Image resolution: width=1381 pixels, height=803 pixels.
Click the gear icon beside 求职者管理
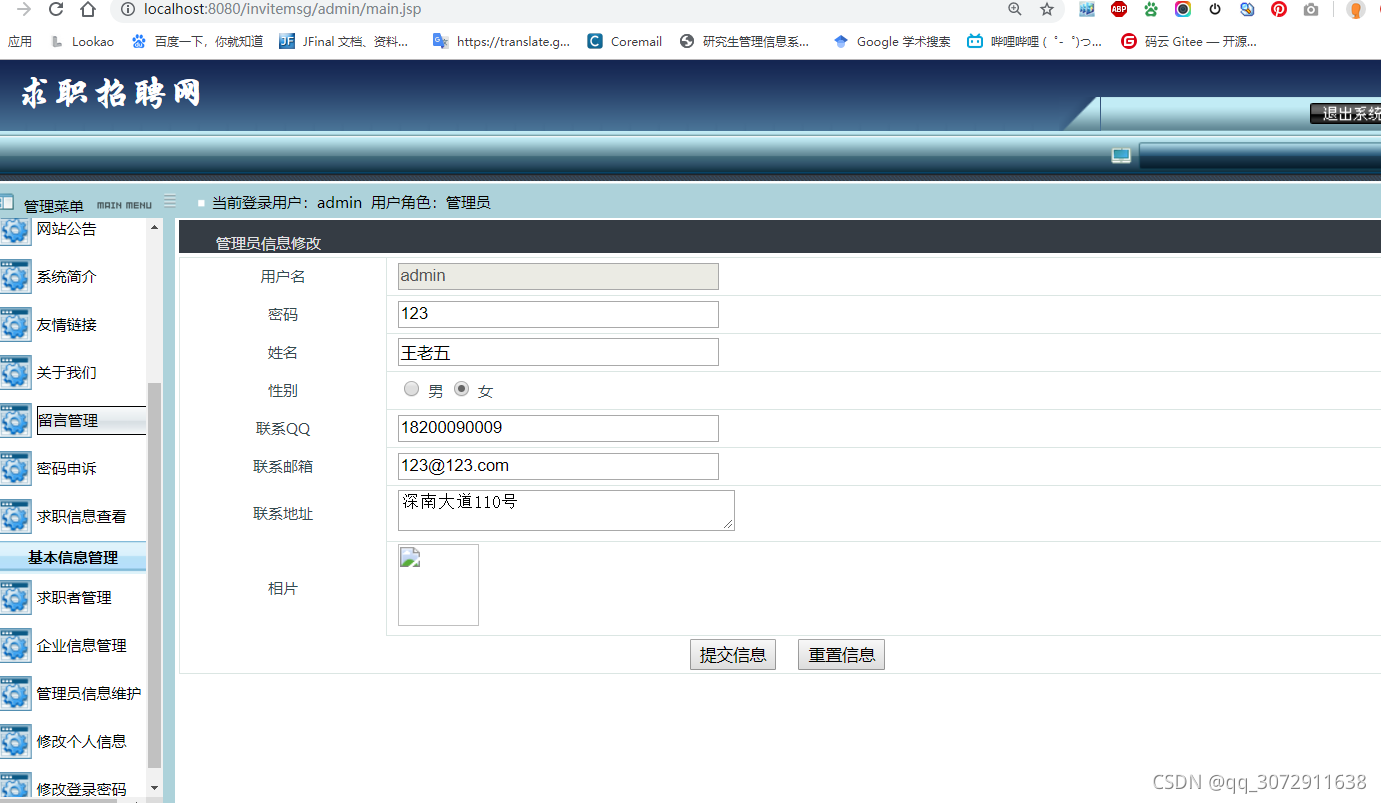coord(15,598)
